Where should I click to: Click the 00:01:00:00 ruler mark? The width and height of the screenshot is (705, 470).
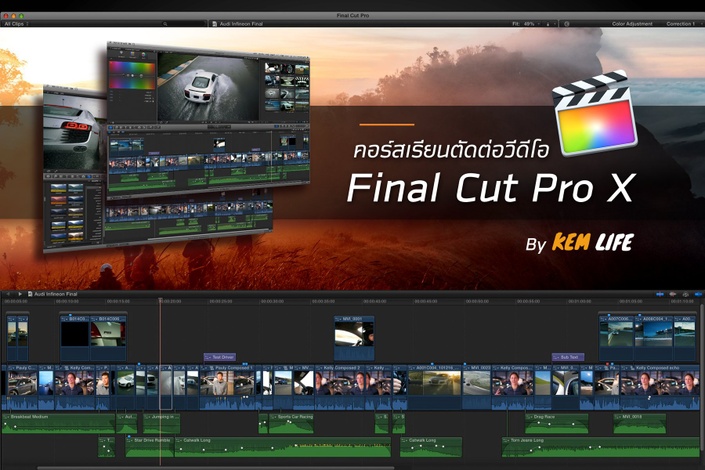[x=580, y=301]
